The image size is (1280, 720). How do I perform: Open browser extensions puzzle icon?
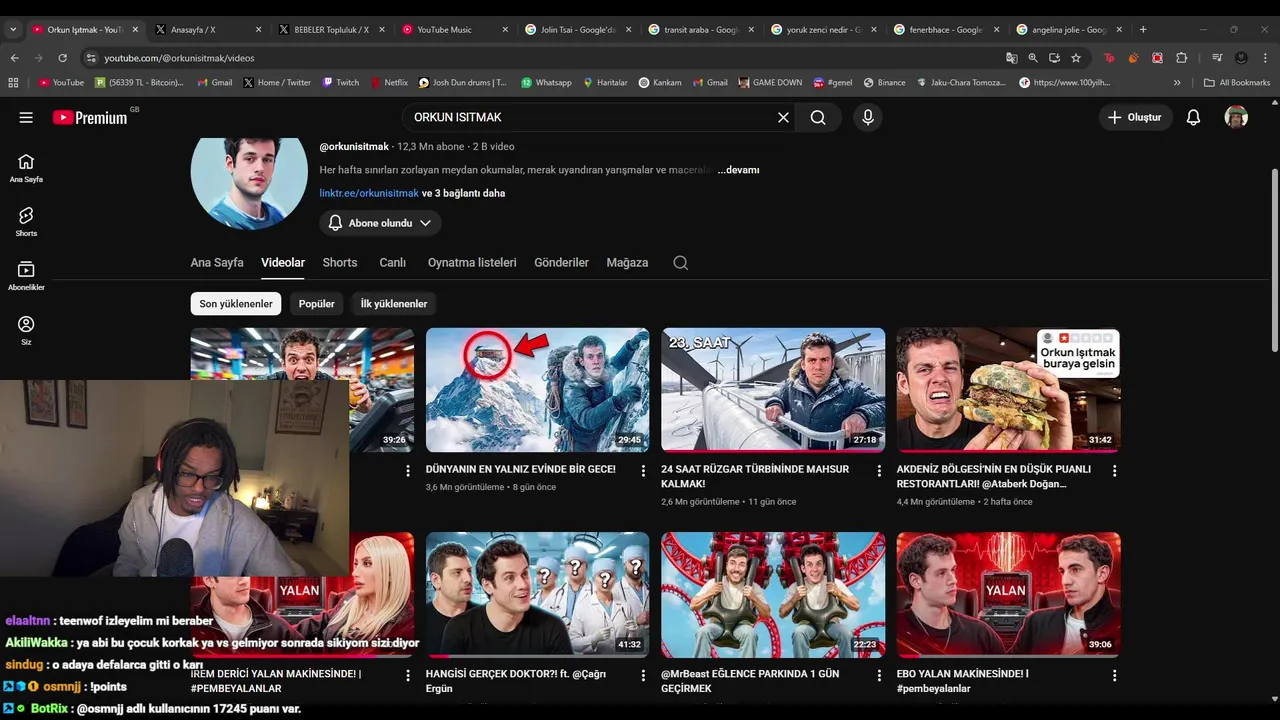(x=1181, y=58)
